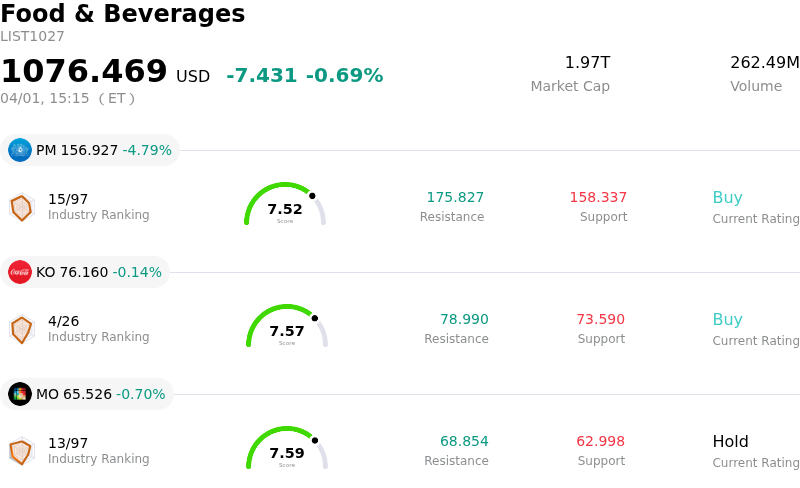This screenshot has height=488, width=800.
Task: Click the Philip Morris PM logo icon
Action: coord(20,150)
